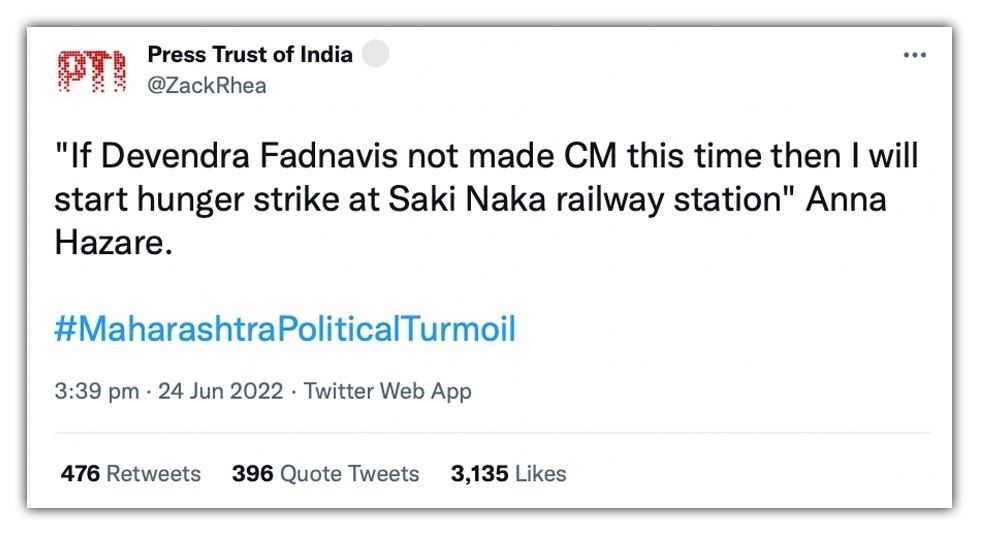This screenshot has width=985, height=533.
Task: Click the number 476 in retweet count
Action: 80,473
